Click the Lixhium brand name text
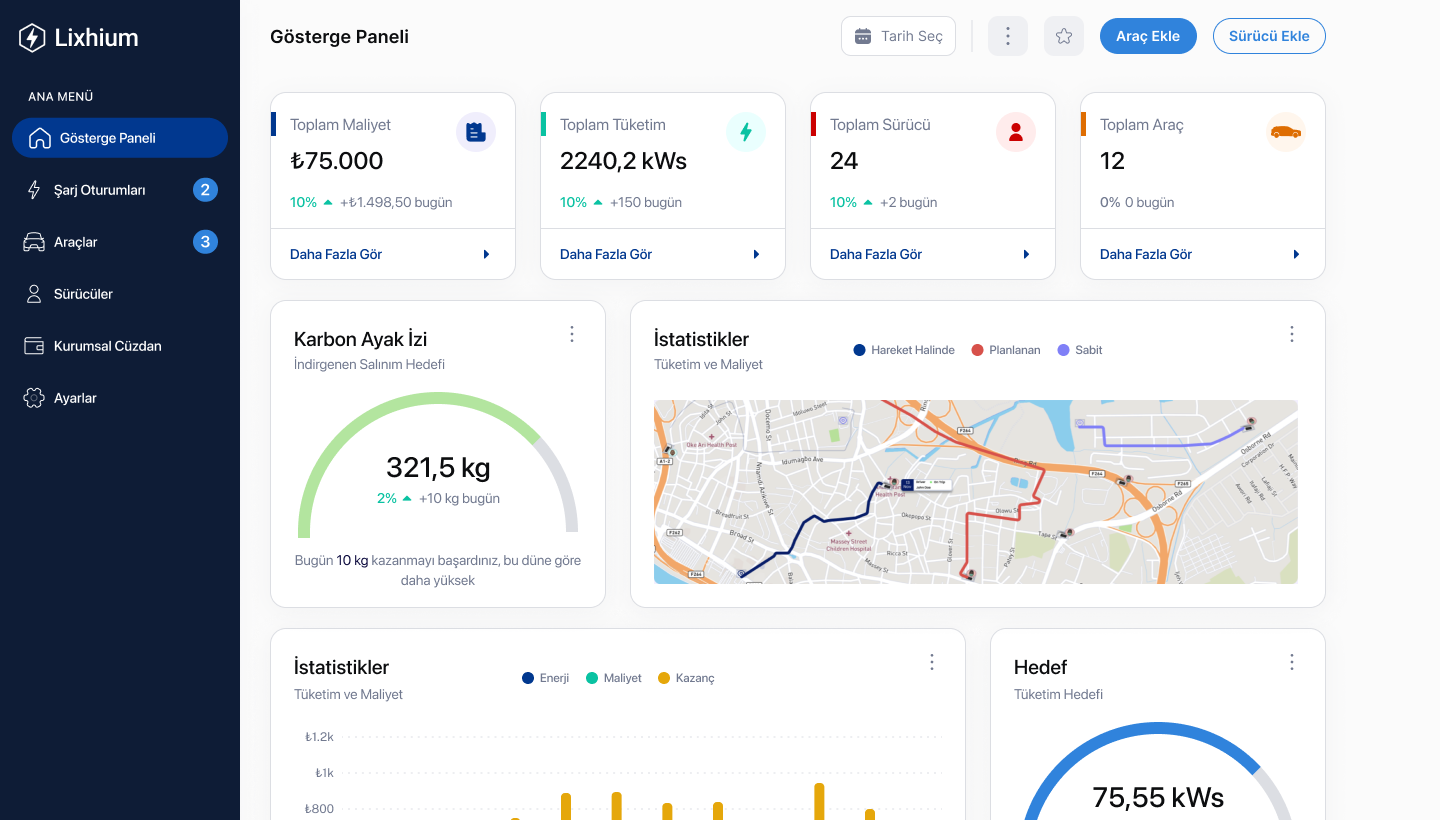This screenshot has height=820, width=1440. click(97, 38)
